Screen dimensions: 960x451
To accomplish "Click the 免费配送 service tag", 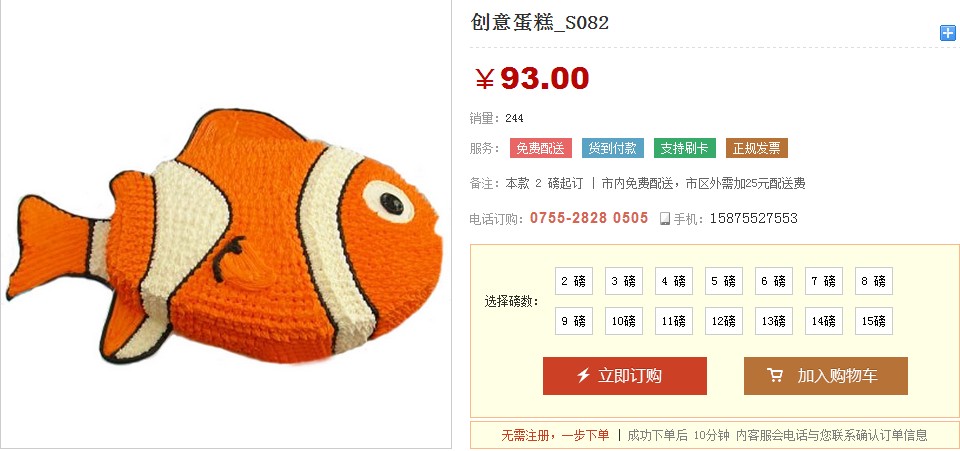I will 541,148.
